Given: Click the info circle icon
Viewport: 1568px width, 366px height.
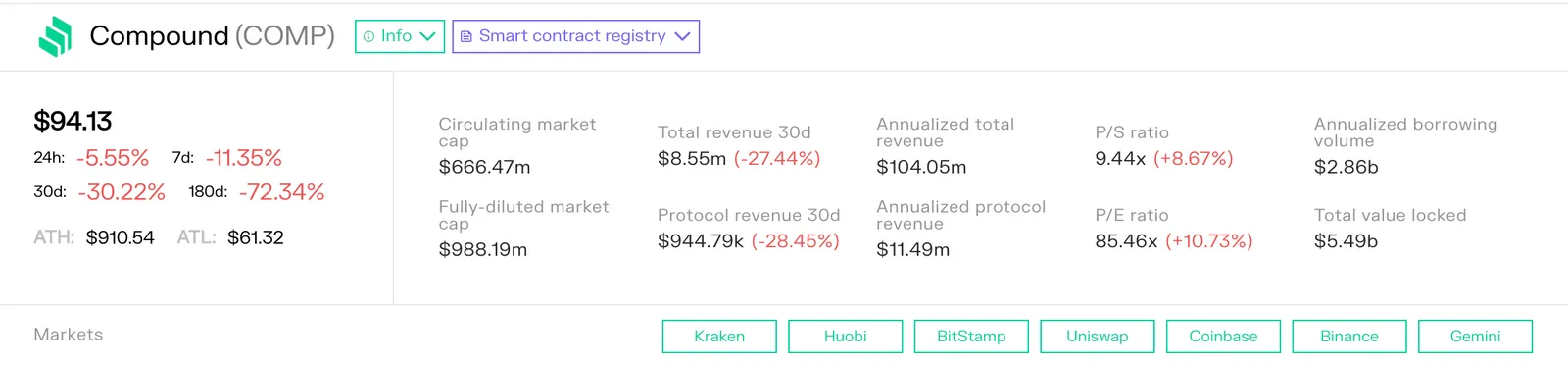Looking at the screenshot, I should [368, 36].
